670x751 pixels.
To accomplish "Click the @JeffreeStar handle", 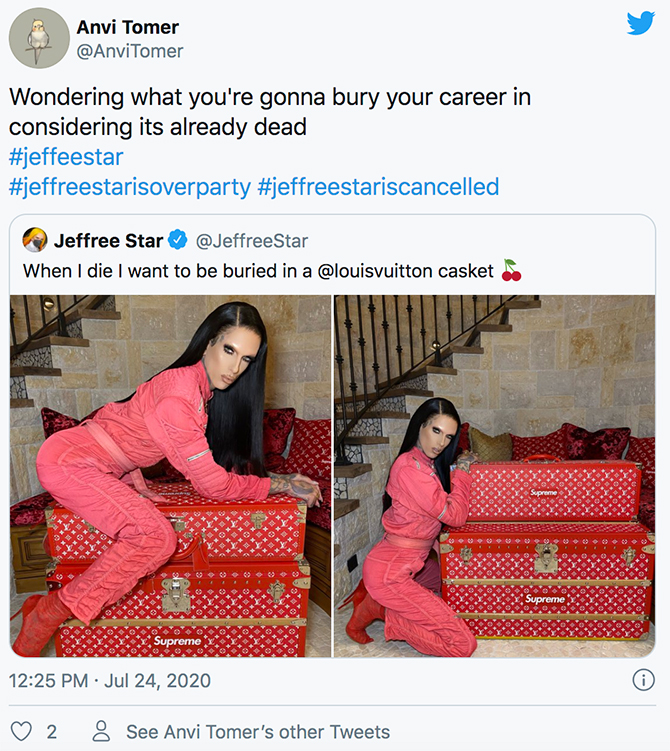I will click(x=252, y=241).
